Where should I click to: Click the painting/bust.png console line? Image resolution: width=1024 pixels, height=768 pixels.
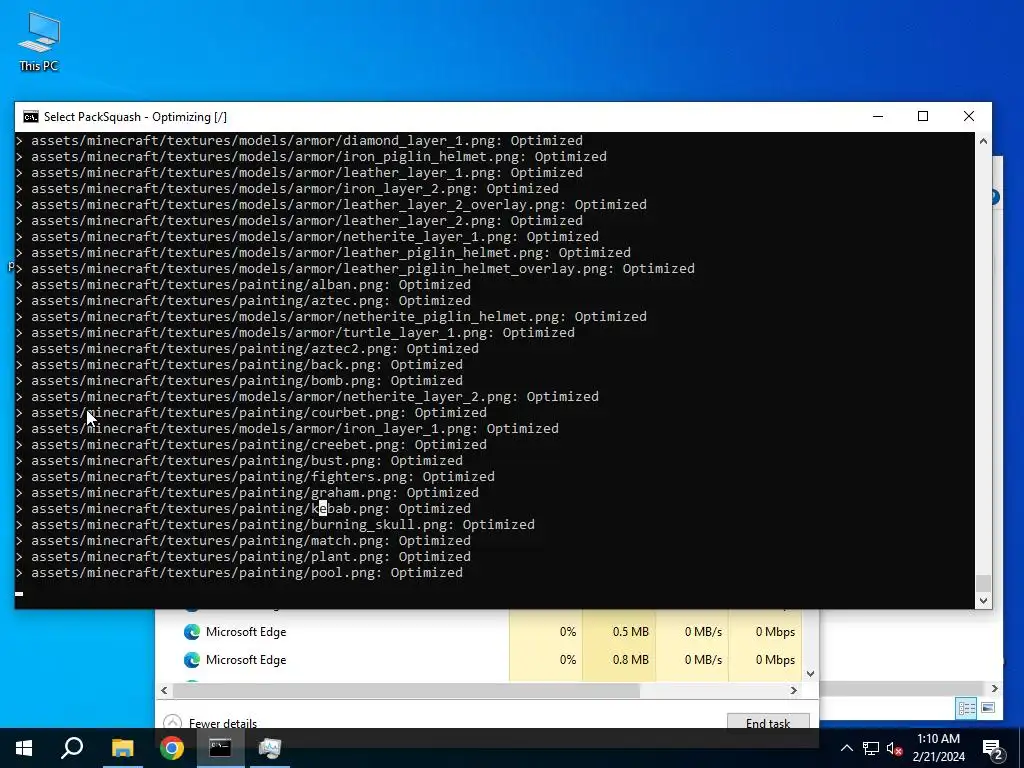click(x=240, y=460)
